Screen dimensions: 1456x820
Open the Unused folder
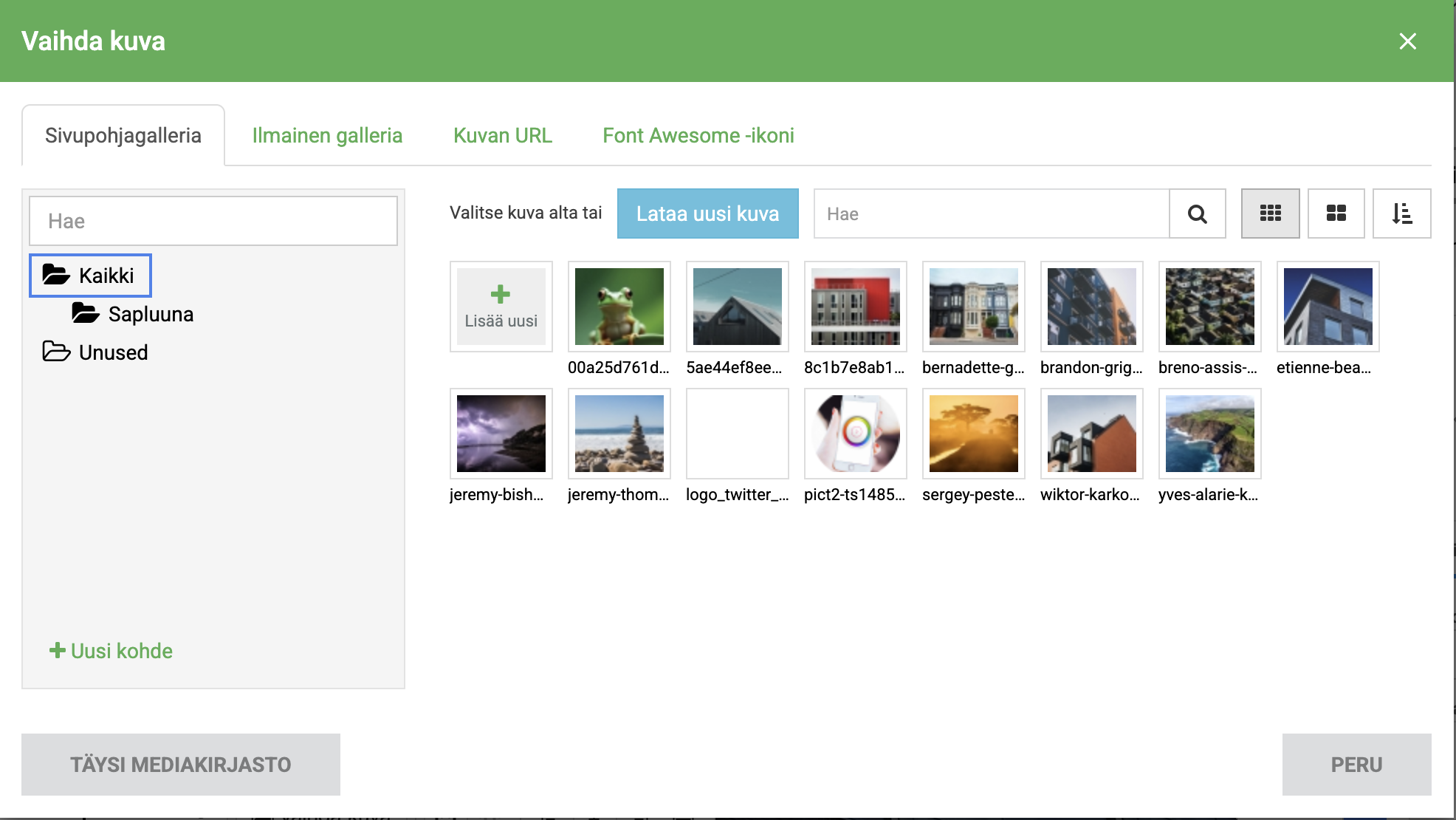pyautogui.click(x=95, y=352)
